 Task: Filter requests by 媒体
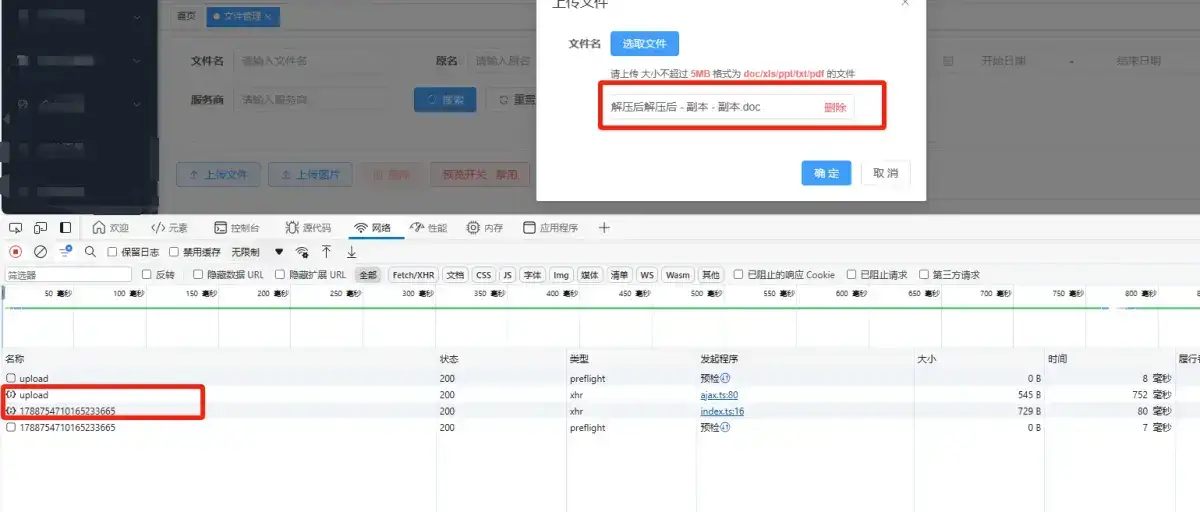click(x=590, y=275)
